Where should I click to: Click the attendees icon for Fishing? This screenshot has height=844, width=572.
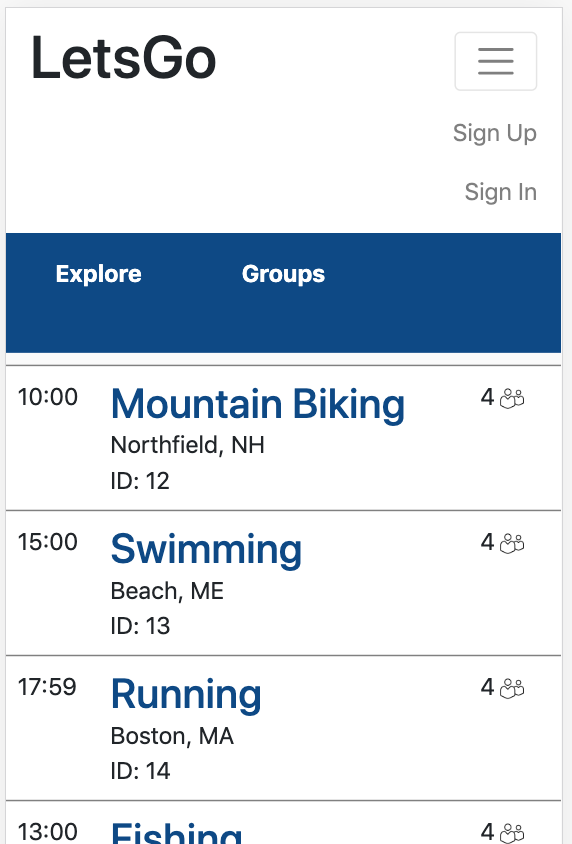pyautogui.click(x=512, y=833)
